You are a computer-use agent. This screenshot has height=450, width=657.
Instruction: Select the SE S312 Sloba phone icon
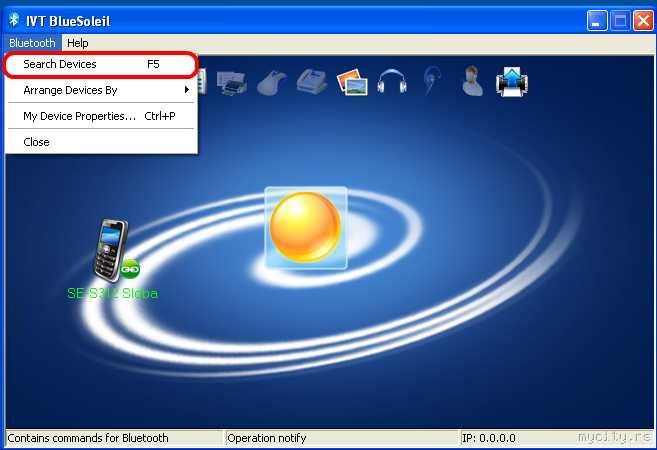[111, 250]
